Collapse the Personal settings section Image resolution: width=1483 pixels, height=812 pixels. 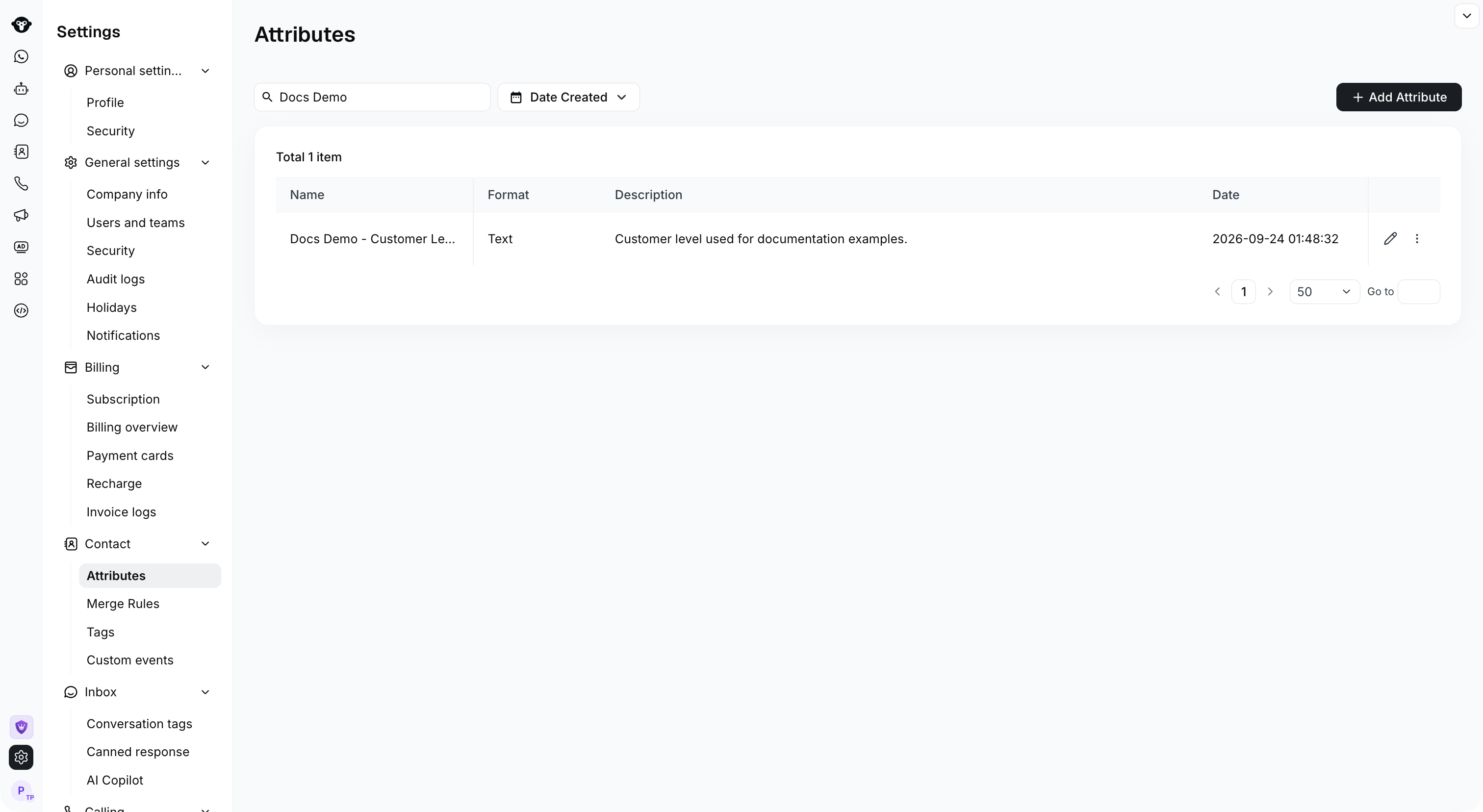(205, 71)
